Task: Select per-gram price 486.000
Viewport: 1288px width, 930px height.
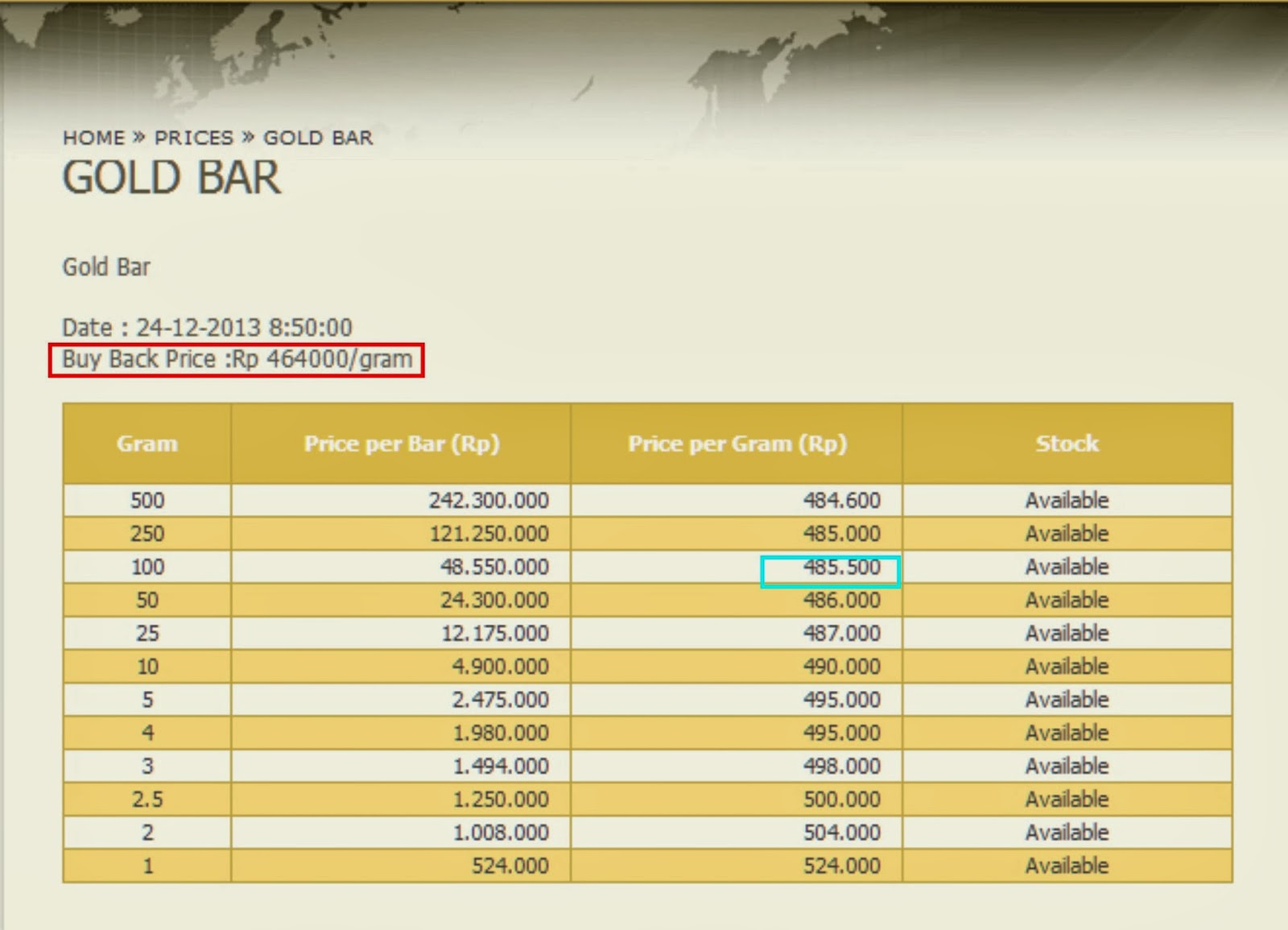Action: click(x=842, y=600)
